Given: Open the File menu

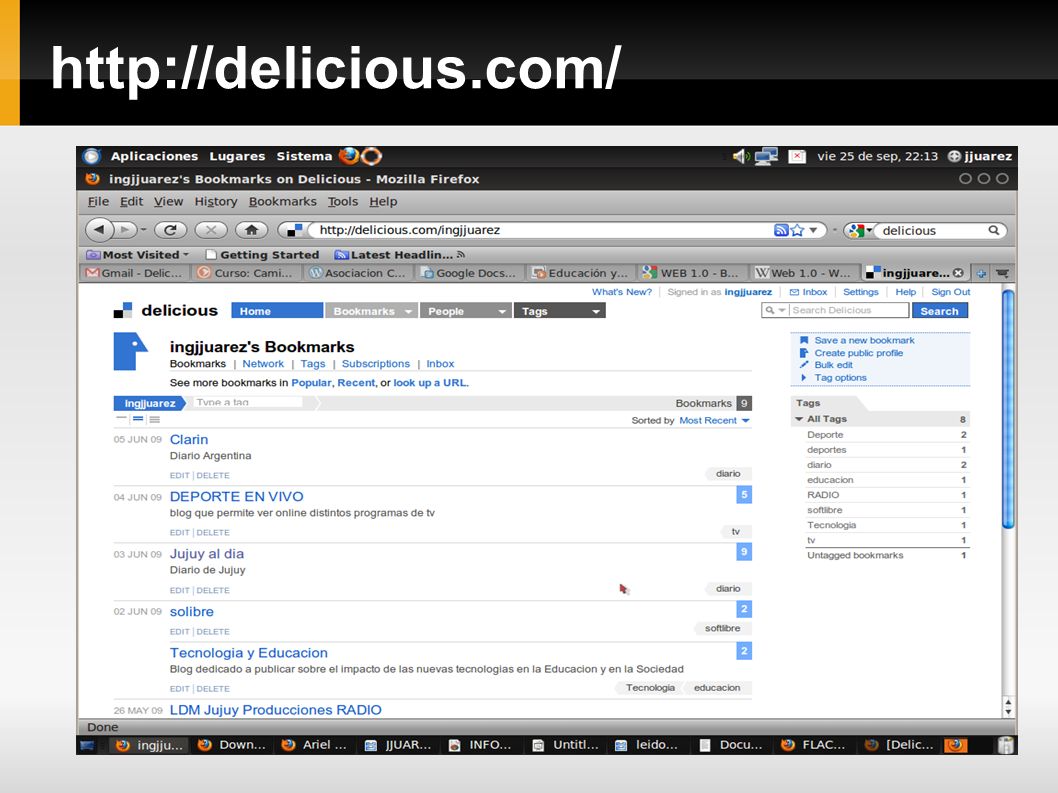Looking at the screenshot, I should point(98,201).
